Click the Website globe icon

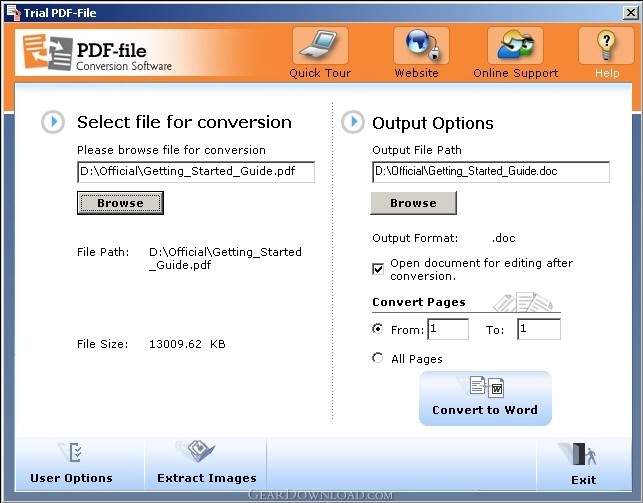(x=421, y=45)
